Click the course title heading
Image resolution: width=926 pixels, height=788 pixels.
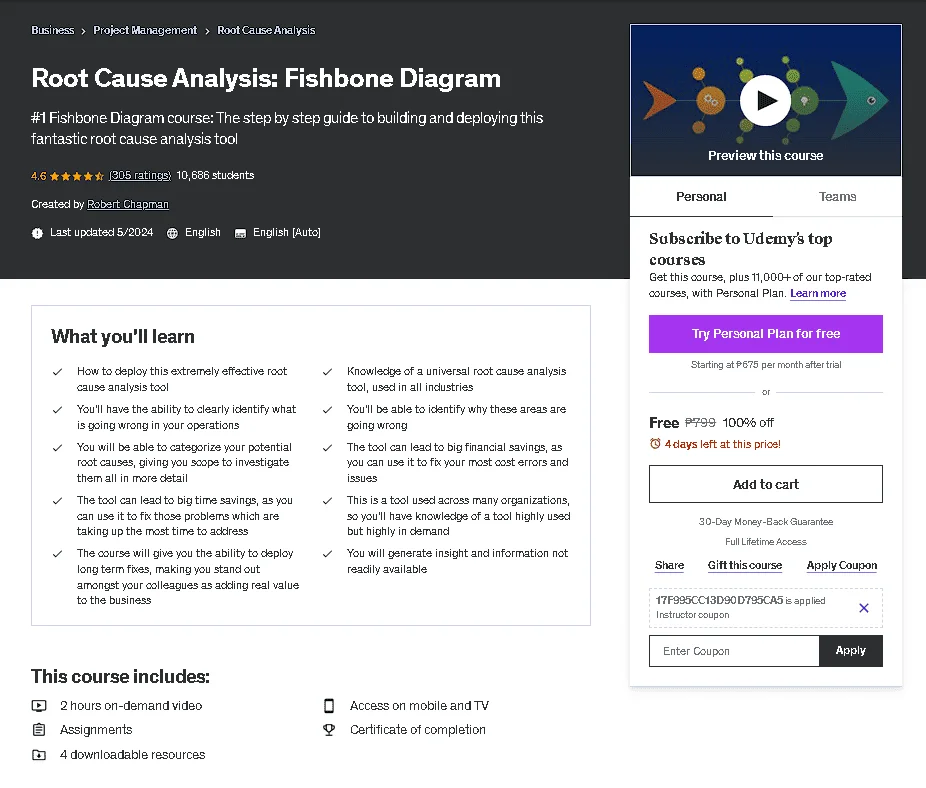coord(266,79)
